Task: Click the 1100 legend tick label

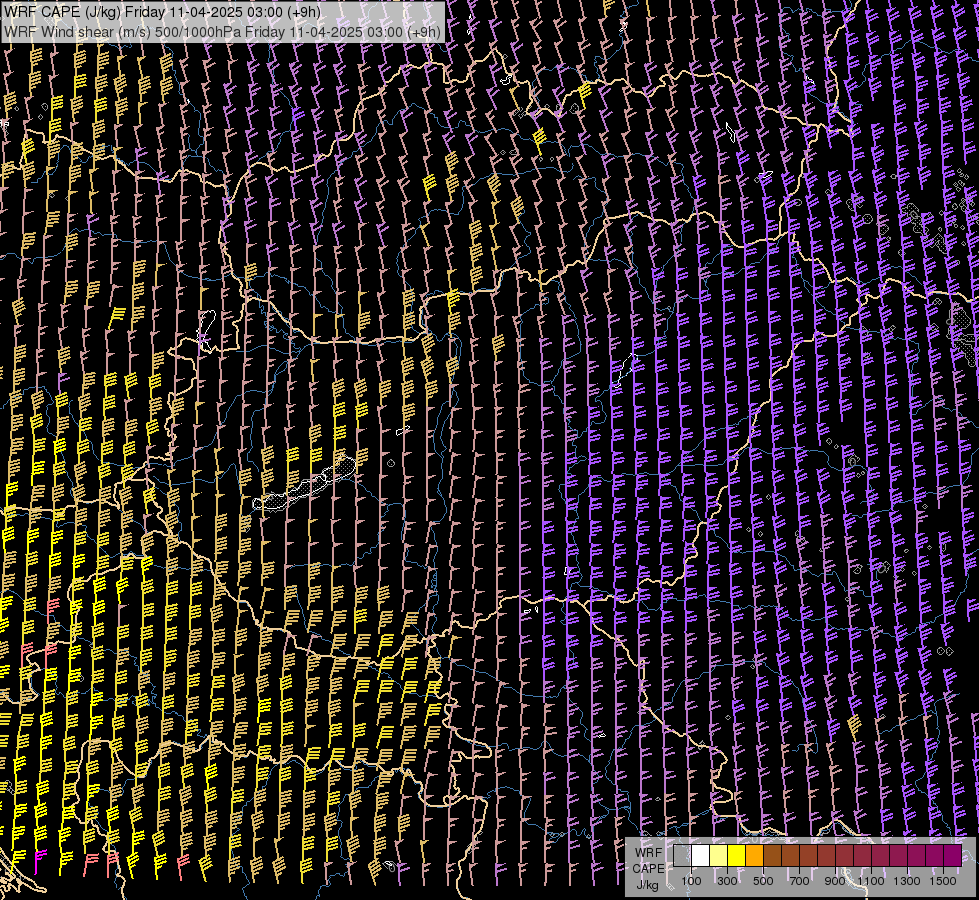Action: (x=870, y=881)
